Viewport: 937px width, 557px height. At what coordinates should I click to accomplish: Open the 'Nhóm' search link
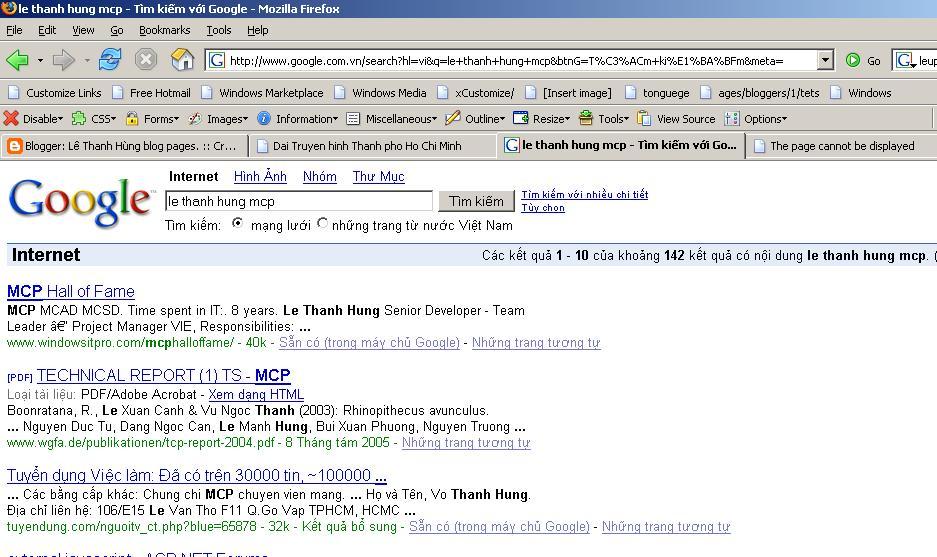click(319, 176)
